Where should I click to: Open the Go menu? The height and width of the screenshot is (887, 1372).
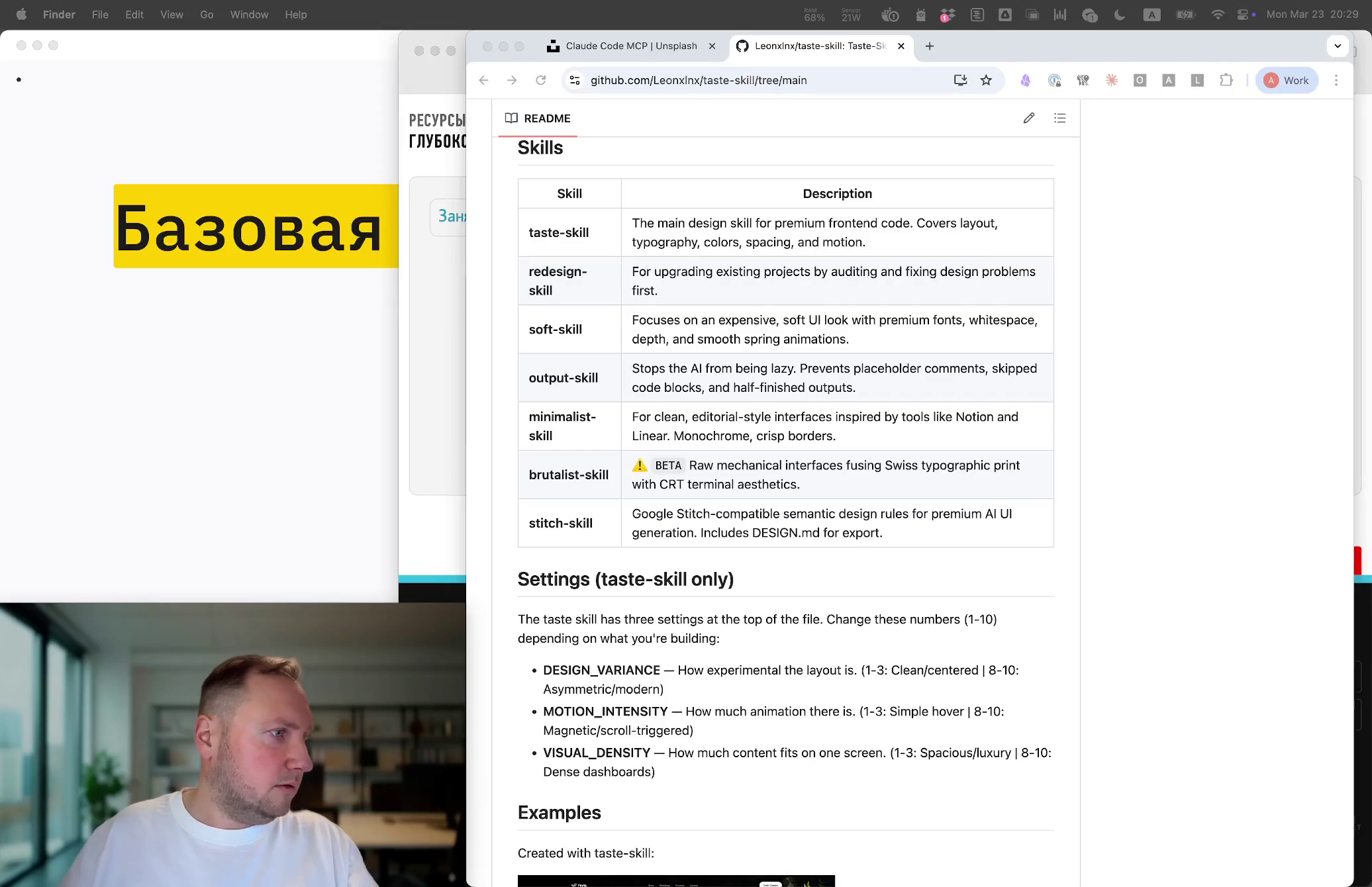coord(207,15)
